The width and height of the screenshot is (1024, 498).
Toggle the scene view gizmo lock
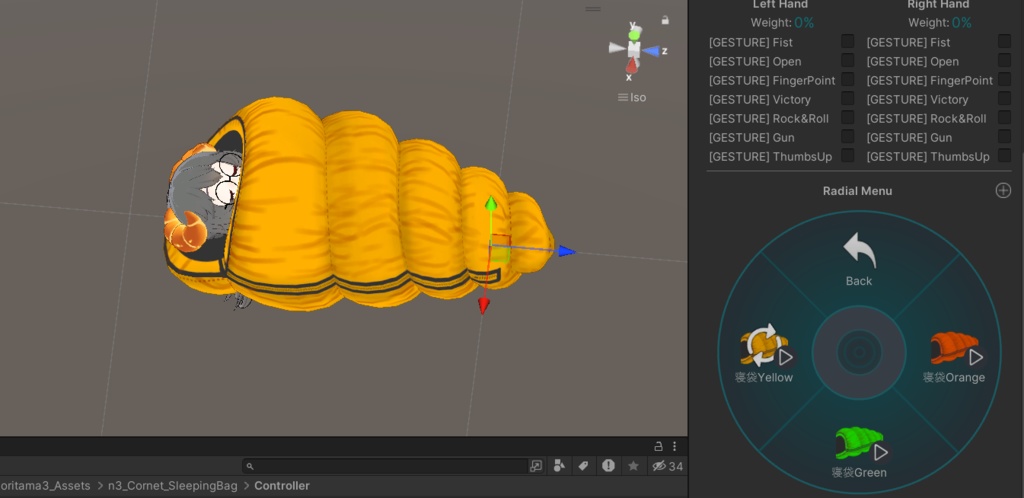point(665,20)
